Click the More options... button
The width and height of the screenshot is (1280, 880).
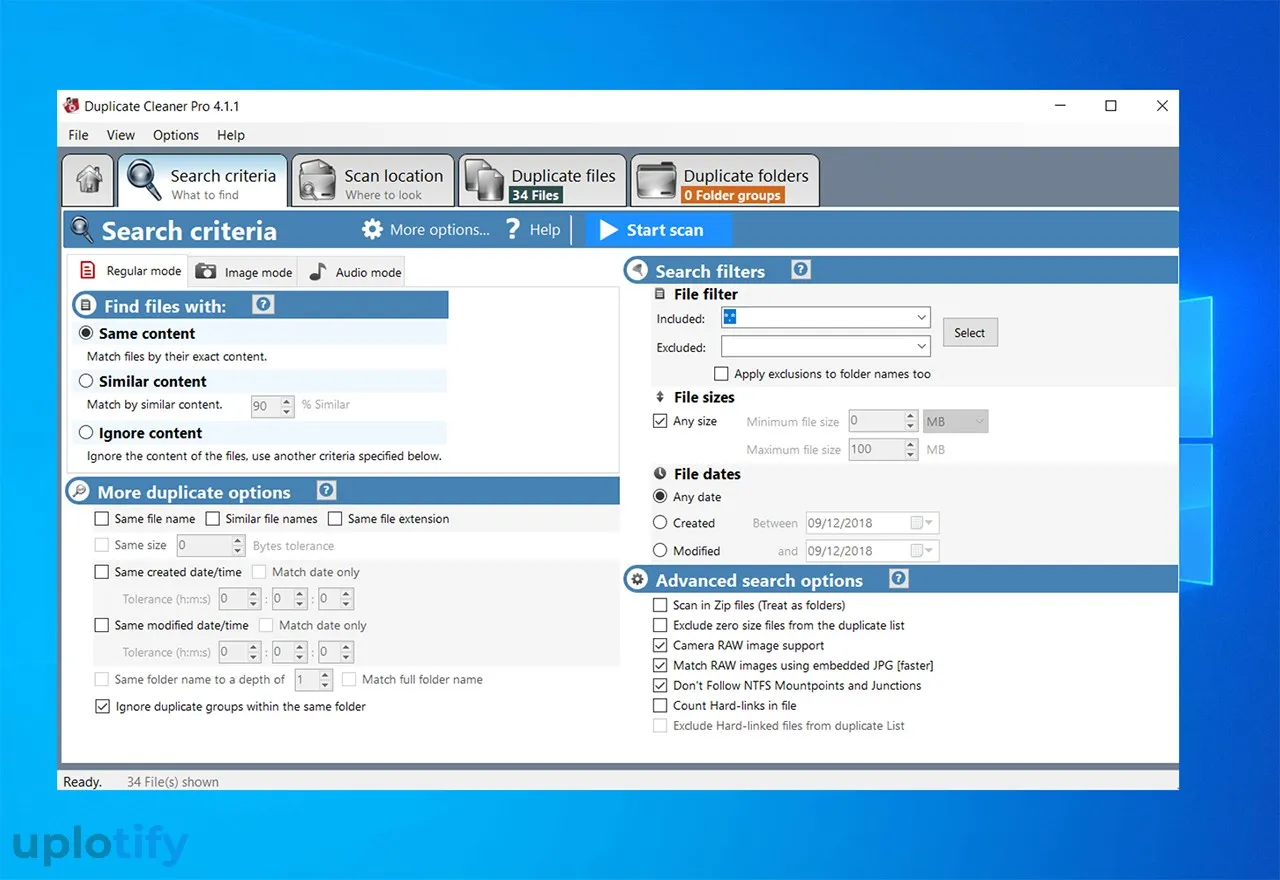[426, 230]
